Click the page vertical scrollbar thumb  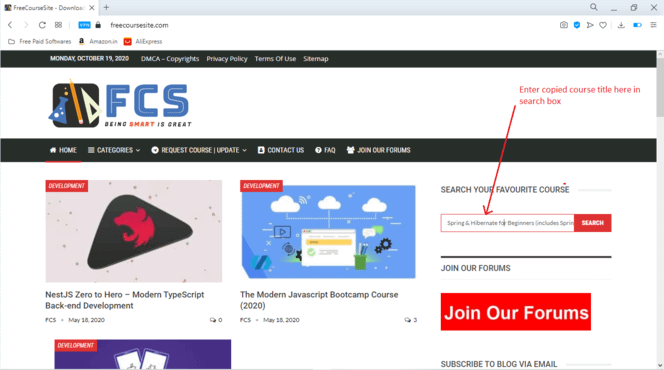pos(660,87)
